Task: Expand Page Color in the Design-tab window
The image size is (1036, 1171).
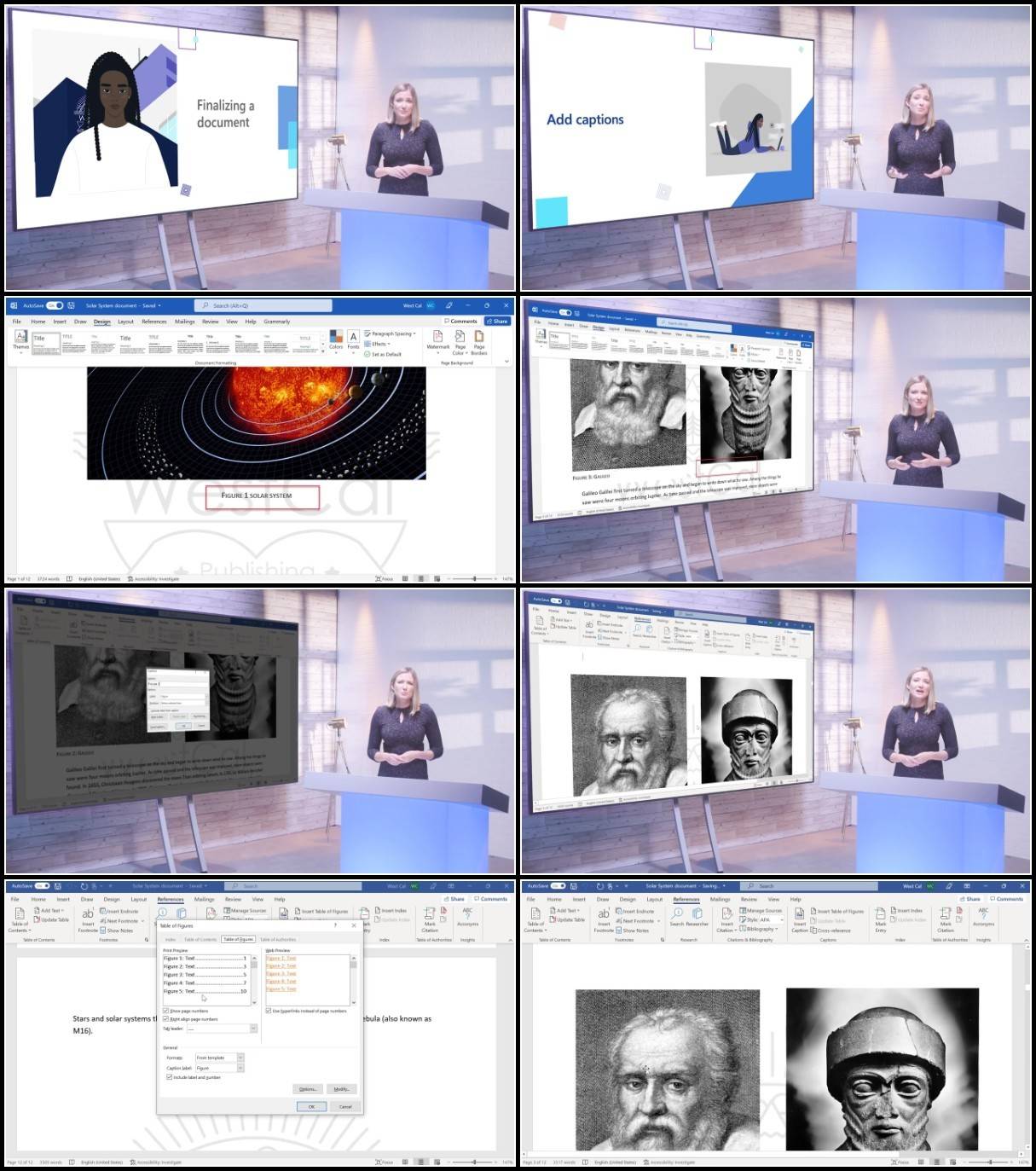Action: 460,343
